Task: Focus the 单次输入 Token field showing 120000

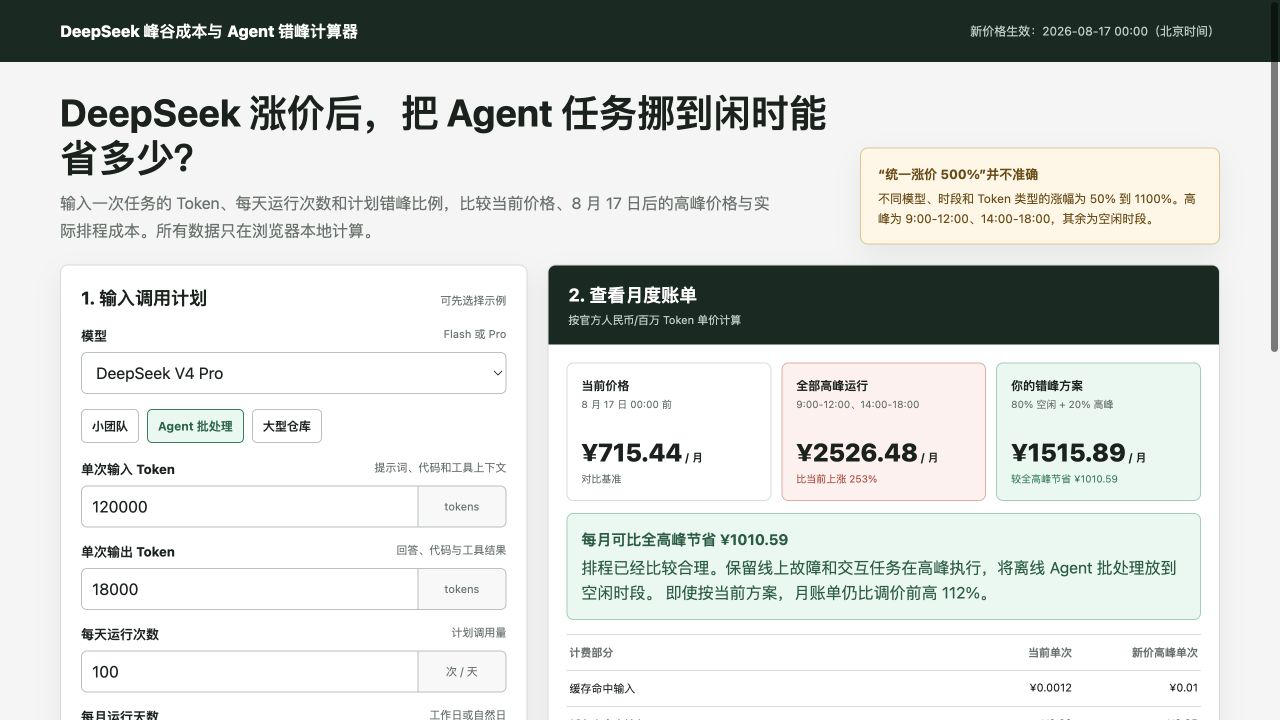Action: pyautogui.click(x=249, y=507)
